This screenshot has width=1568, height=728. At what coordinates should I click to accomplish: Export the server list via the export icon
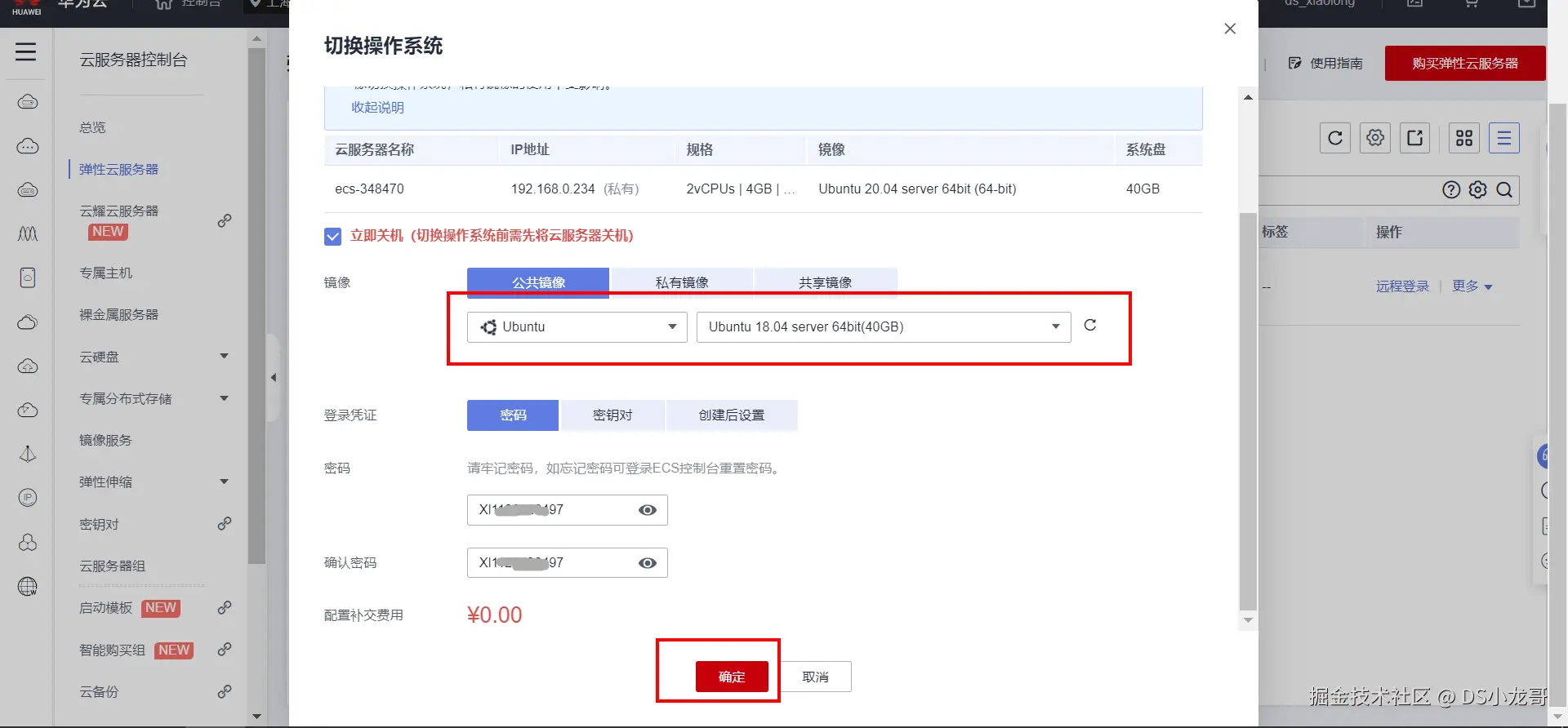click(x=1415, y=138)
